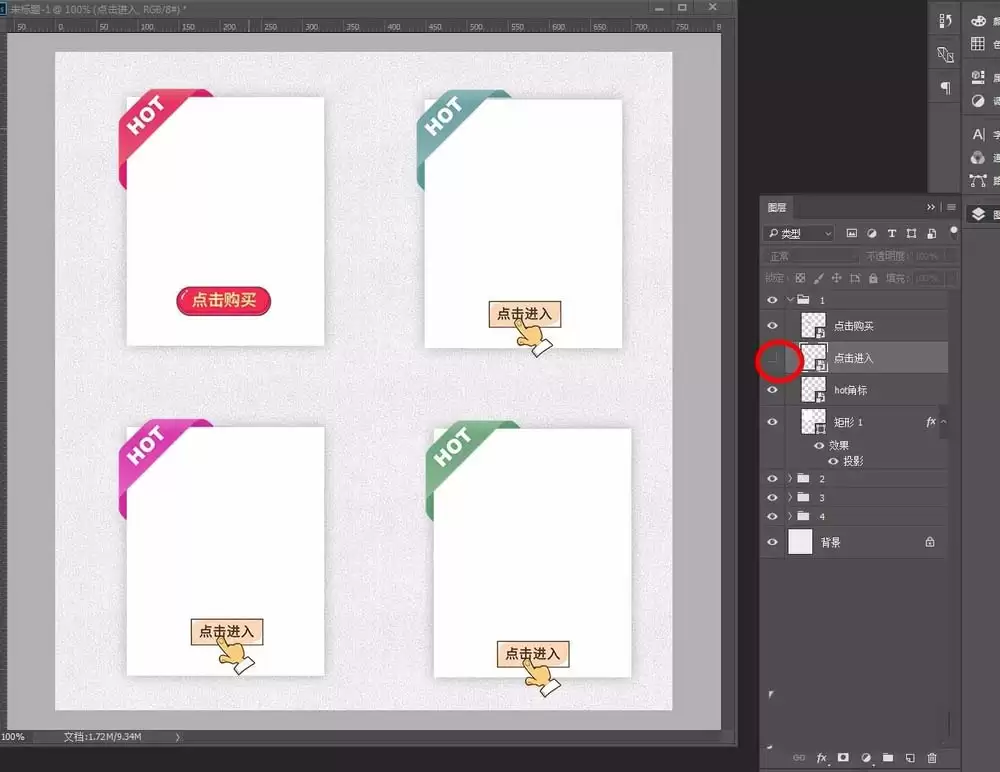Image resolution: width=1000 pixels, height=772 pixels.
Task: Hide the 背景 layer
Action: click(772, 542)
